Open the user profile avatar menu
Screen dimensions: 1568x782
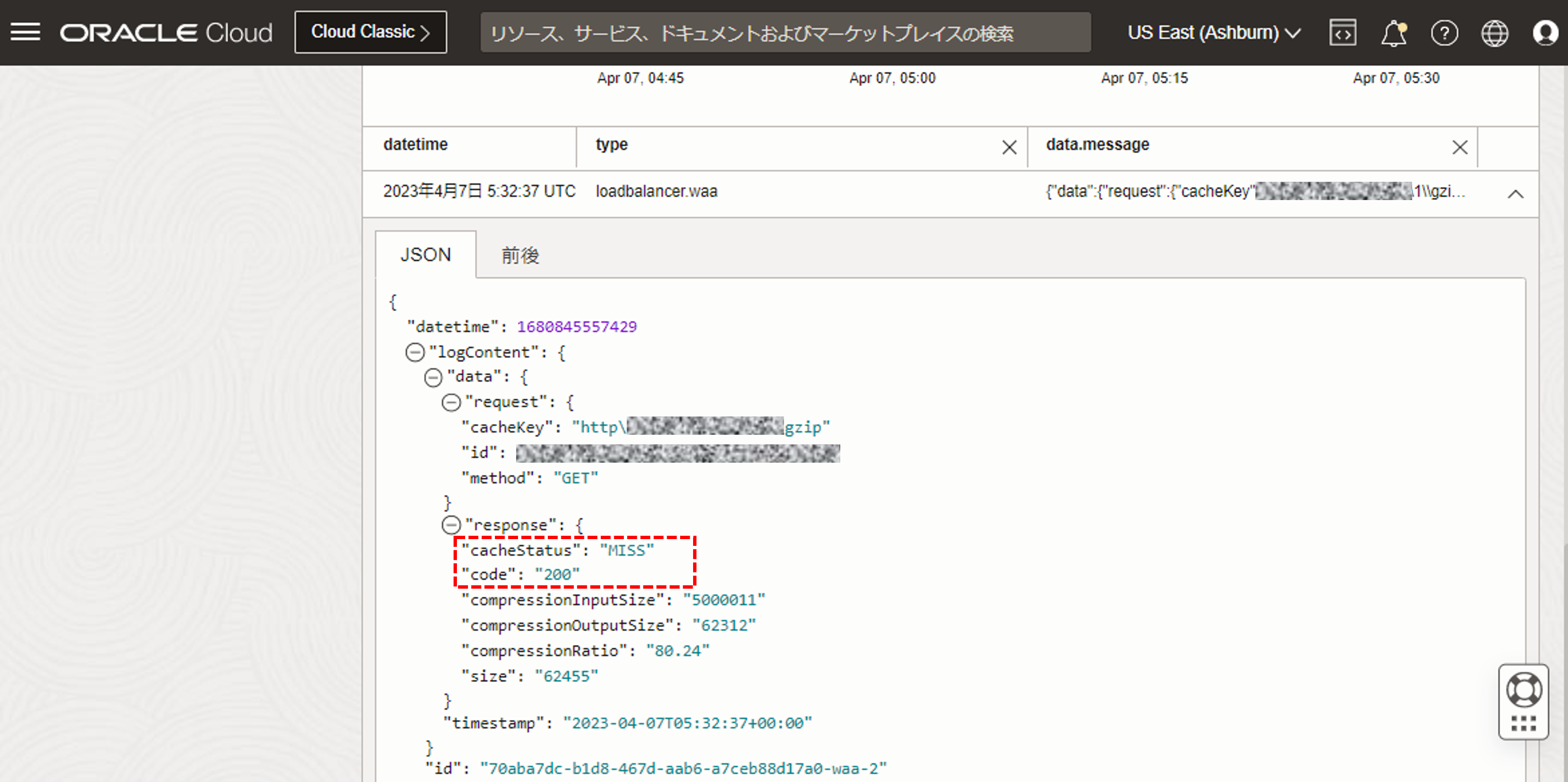1545,33
